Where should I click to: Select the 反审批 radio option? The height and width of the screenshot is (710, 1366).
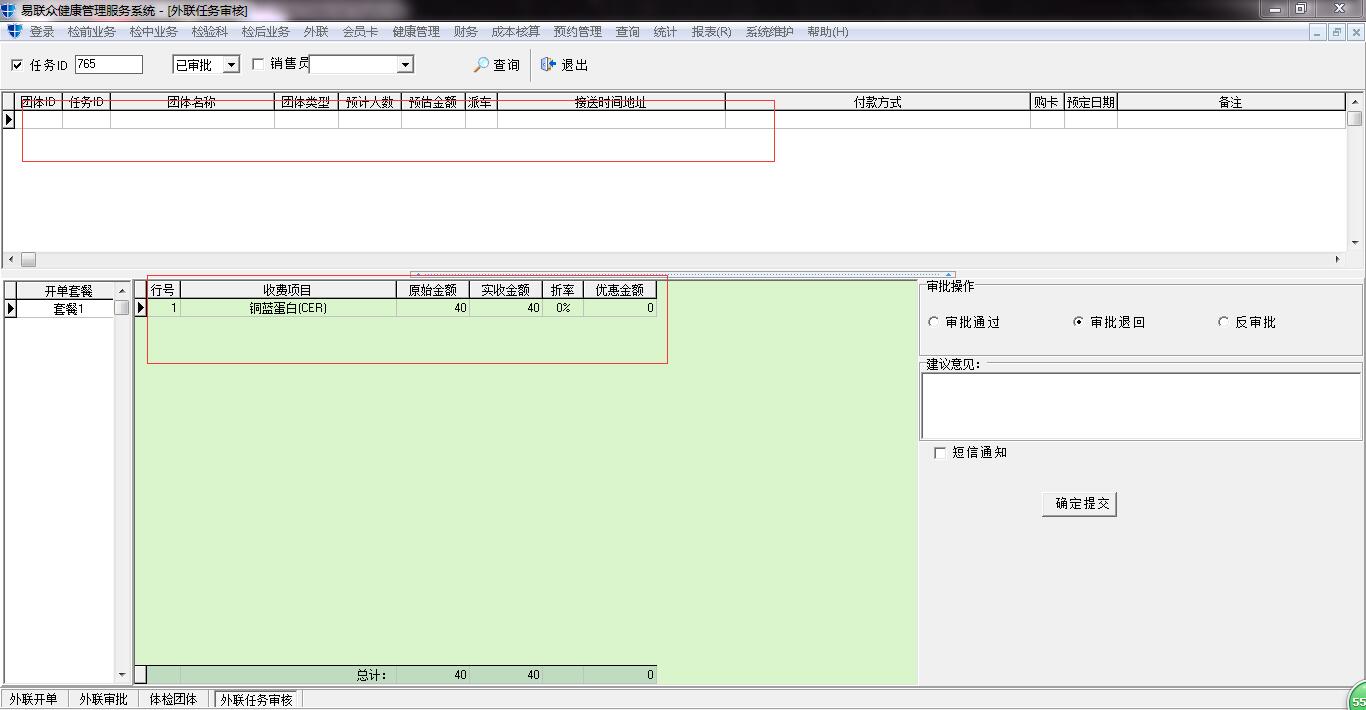1223,322
